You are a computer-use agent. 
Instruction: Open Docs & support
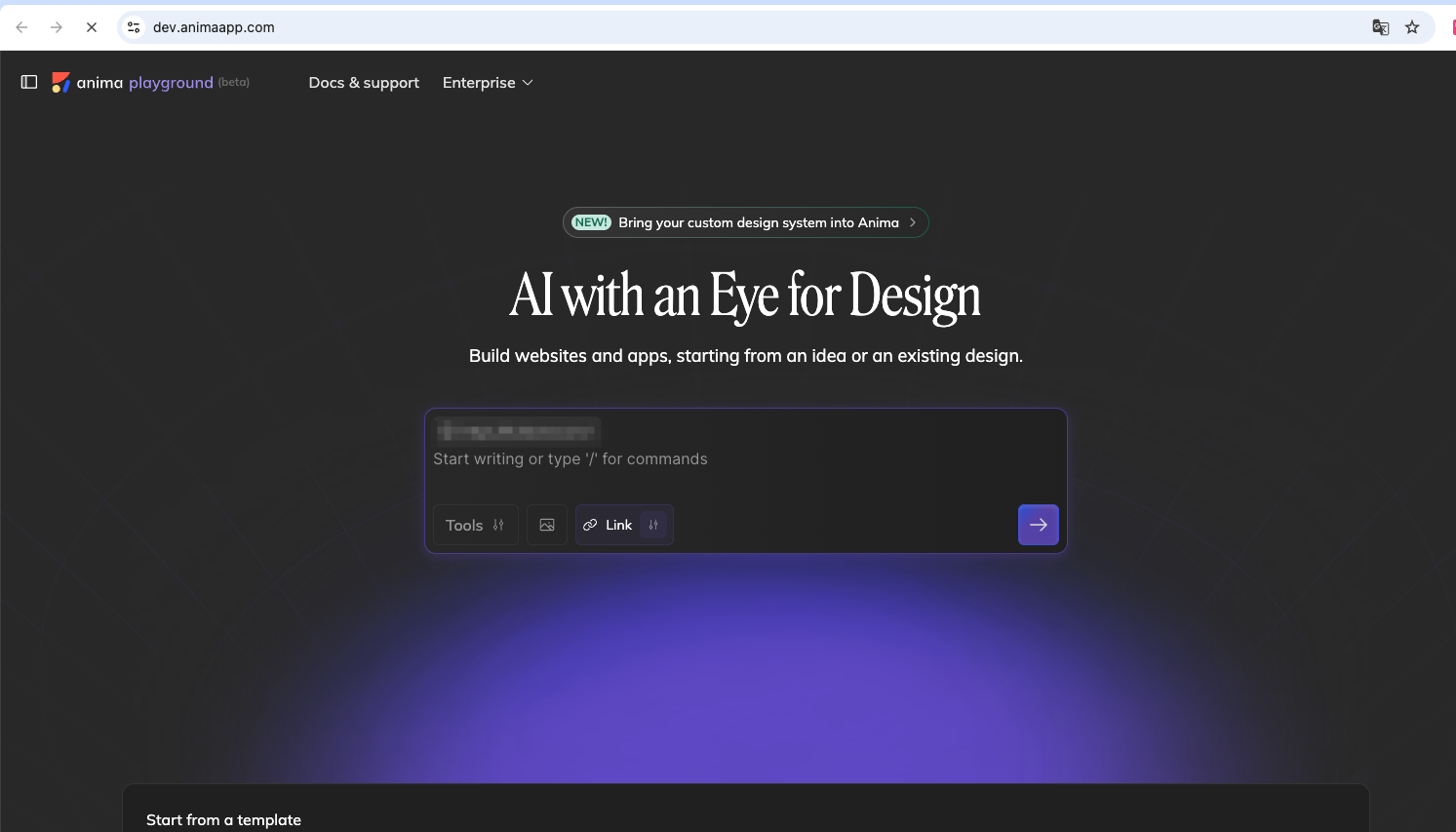(364, 83)
